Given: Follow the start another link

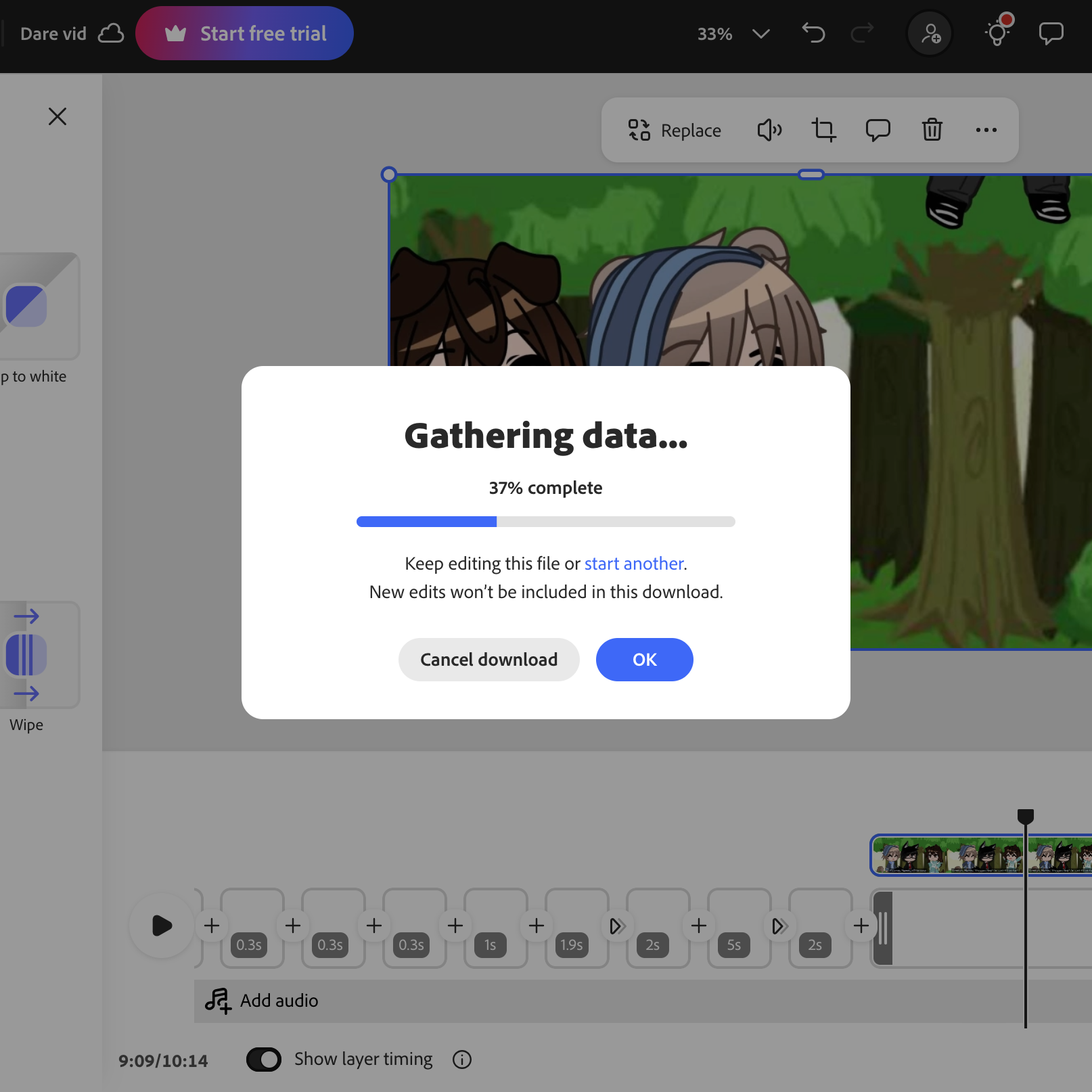Looking at the screenshot, I should click(634, 564).
